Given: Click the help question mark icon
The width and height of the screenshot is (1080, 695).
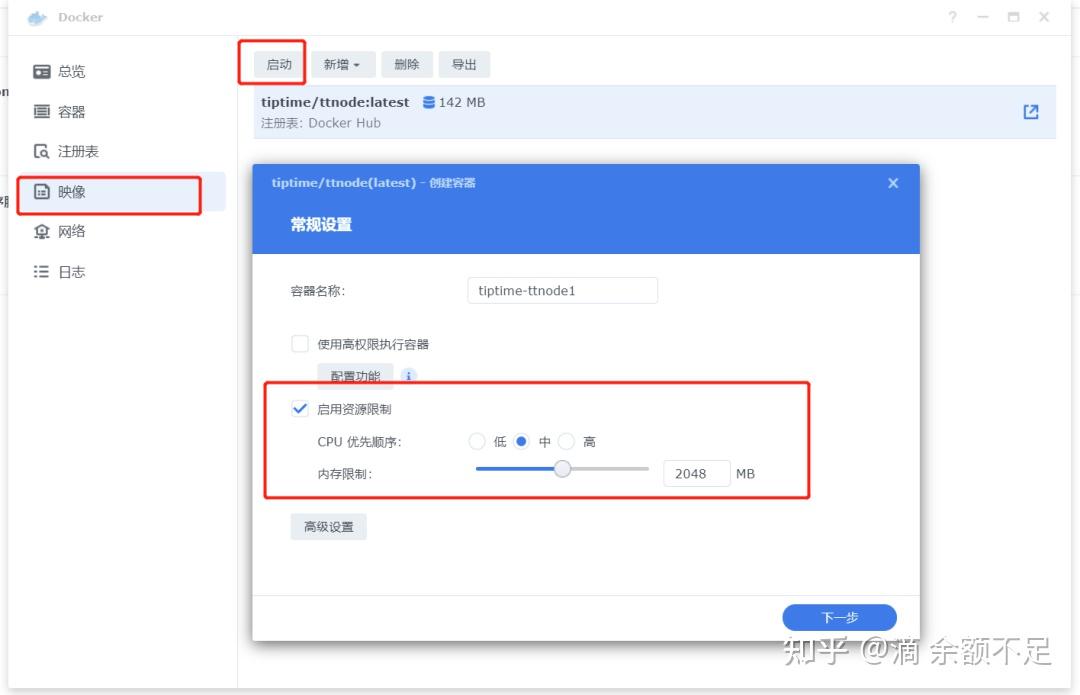Looking at the screenshot, I should [951, 17].
